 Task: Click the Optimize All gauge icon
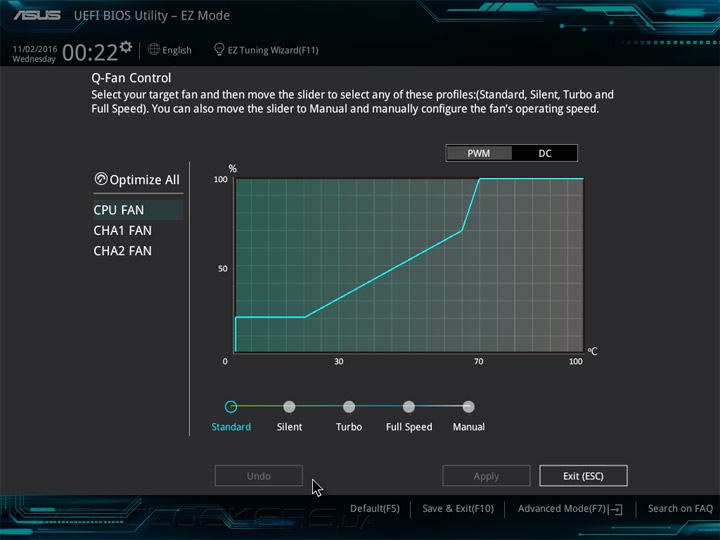click(x=101, y=179)
